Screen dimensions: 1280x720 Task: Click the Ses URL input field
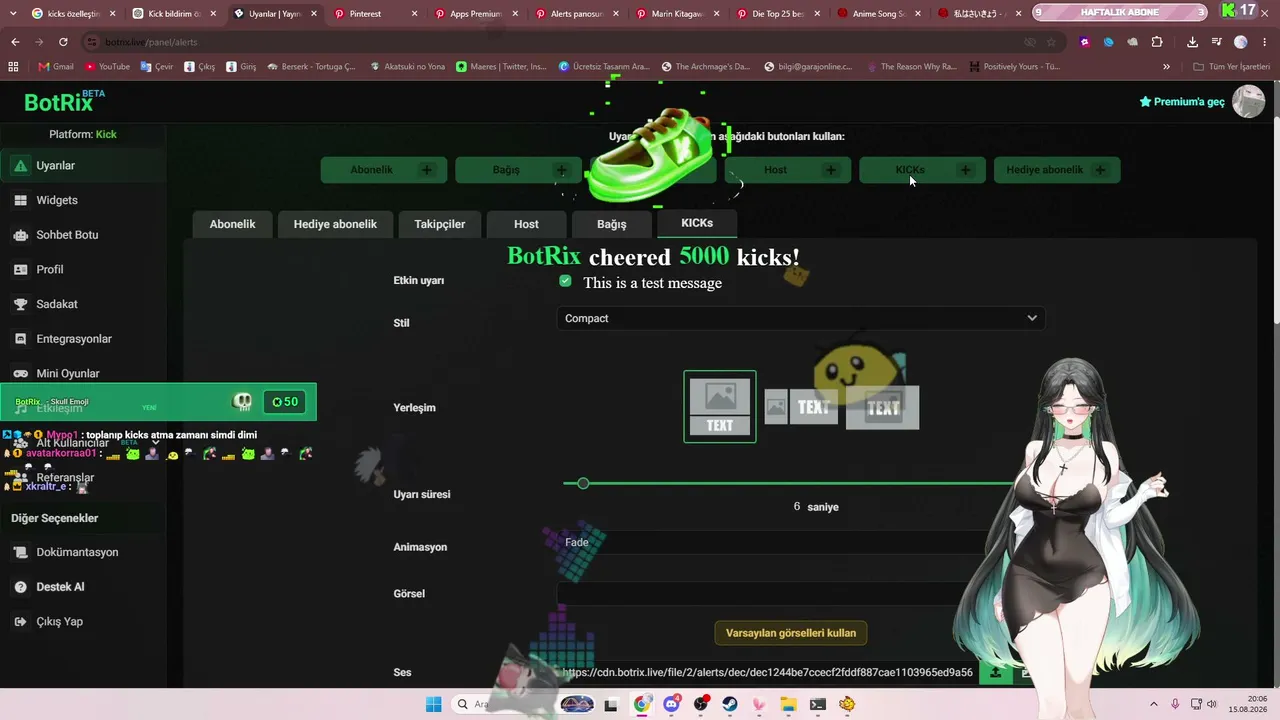tap(767, 673)
